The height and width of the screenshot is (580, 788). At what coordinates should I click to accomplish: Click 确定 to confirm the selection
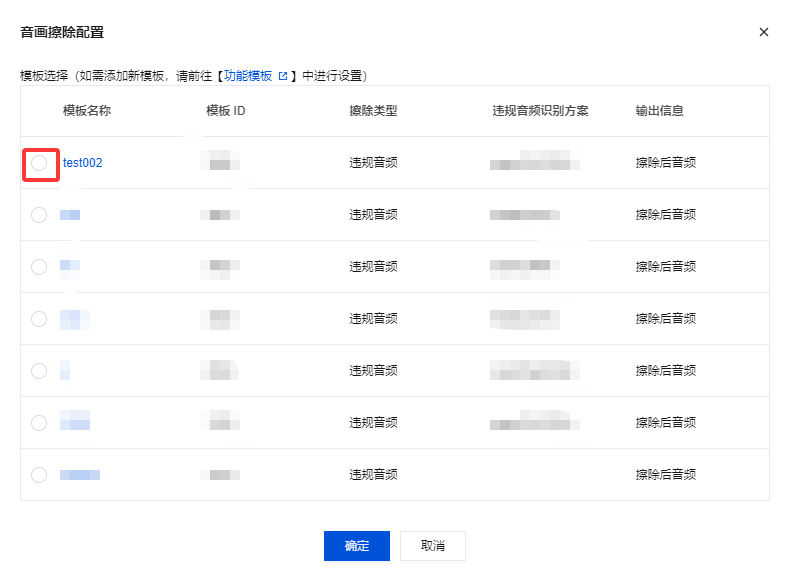click(356, 546)
